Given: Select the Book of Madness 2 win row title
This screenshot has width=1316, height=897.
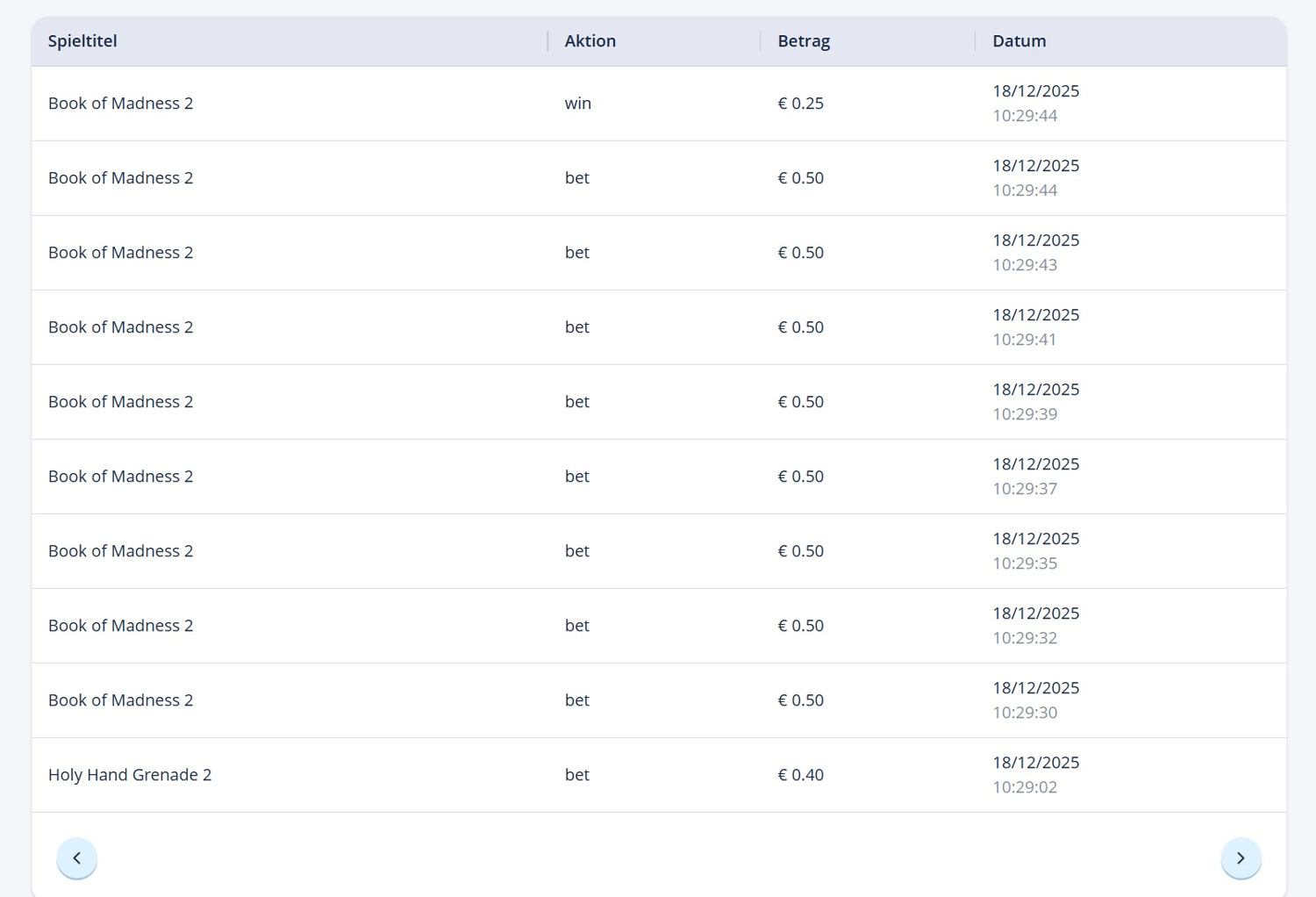Looking at the screenshot, I should [120, 104].
